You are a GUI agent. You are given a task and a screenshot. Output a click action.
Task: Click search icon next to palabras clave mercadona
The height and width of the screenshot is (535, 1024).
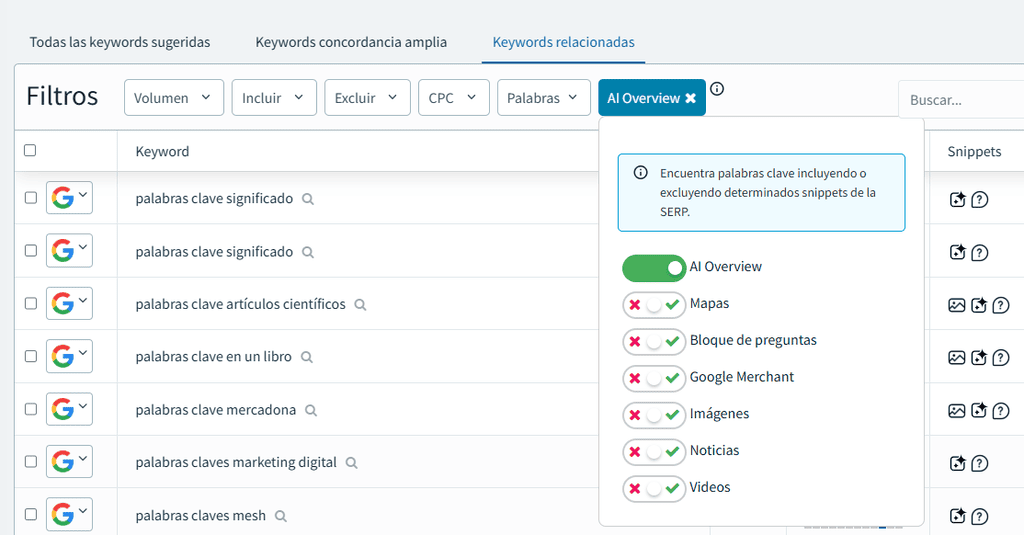point(312,411)
